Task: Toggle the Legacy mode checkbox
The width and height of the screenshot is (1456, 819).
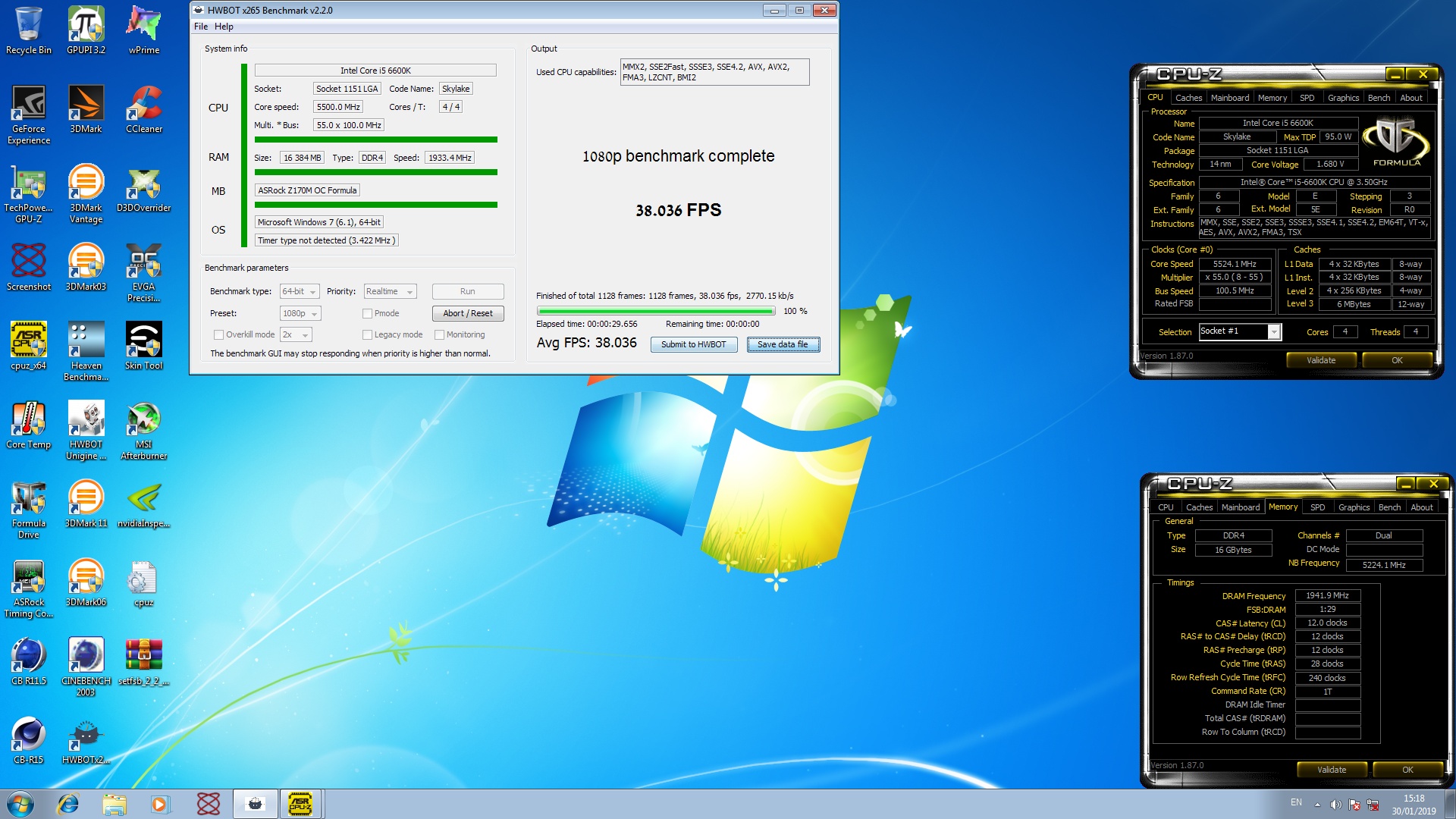Action: click(x=367, y=334)
